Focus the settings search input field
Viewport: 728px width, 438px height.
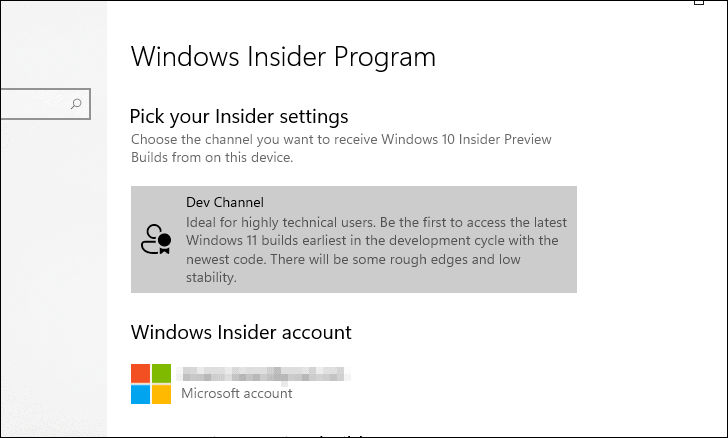click(x=45, y=104)
